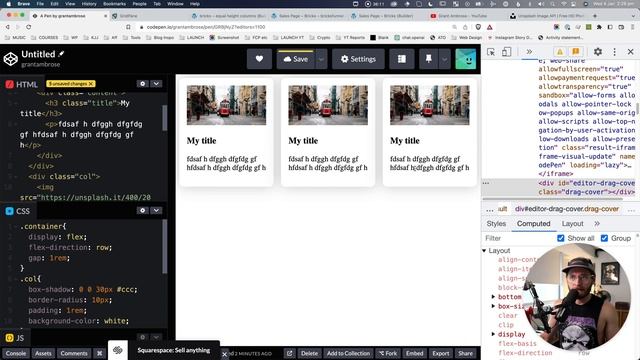
Task: Click the Delete pen button
Action: (309, 353)
